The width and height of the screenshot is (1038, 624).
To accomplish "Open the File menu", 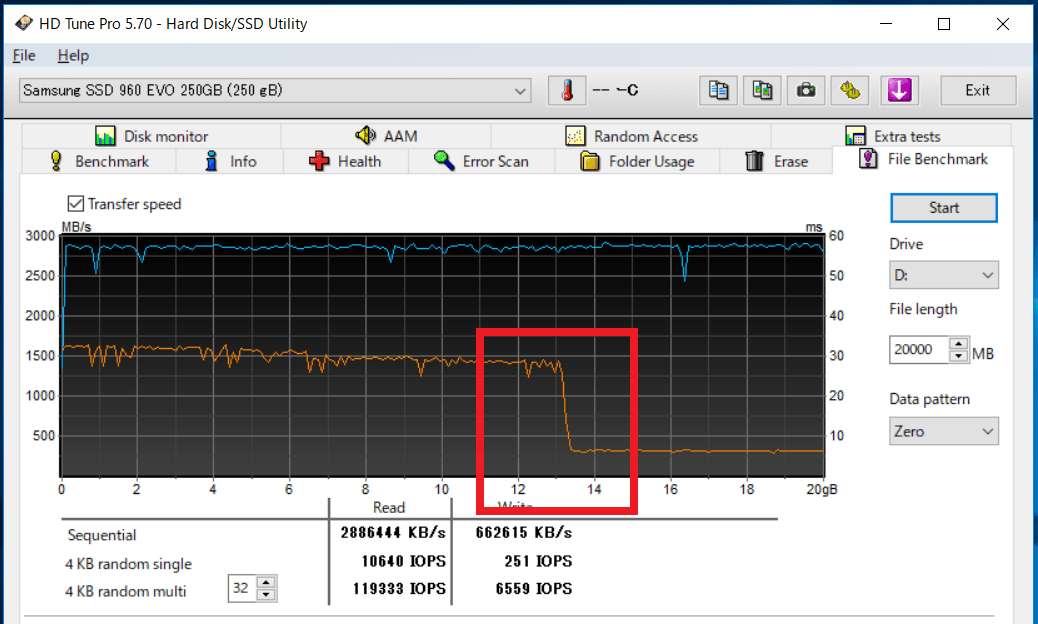I will (x=24, y=56).
